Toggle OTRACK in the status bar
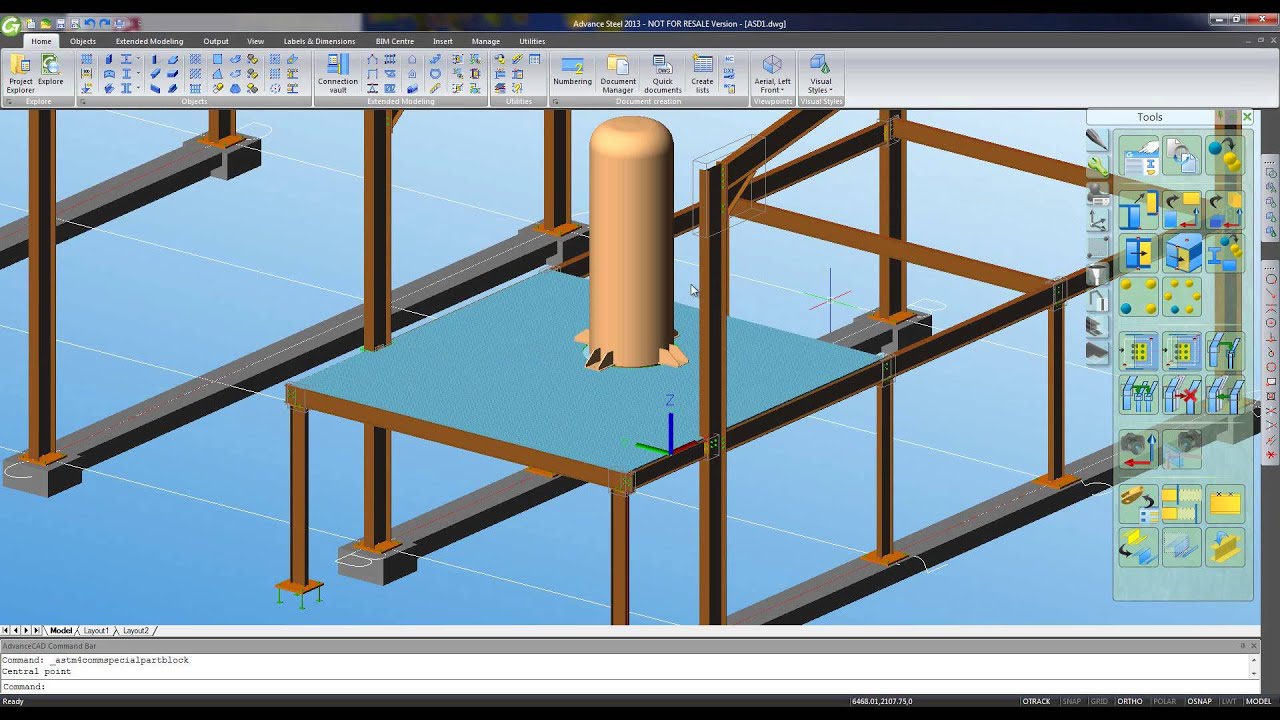The height and width of the screenshot is (720, 1280). tap(1036, 701)
